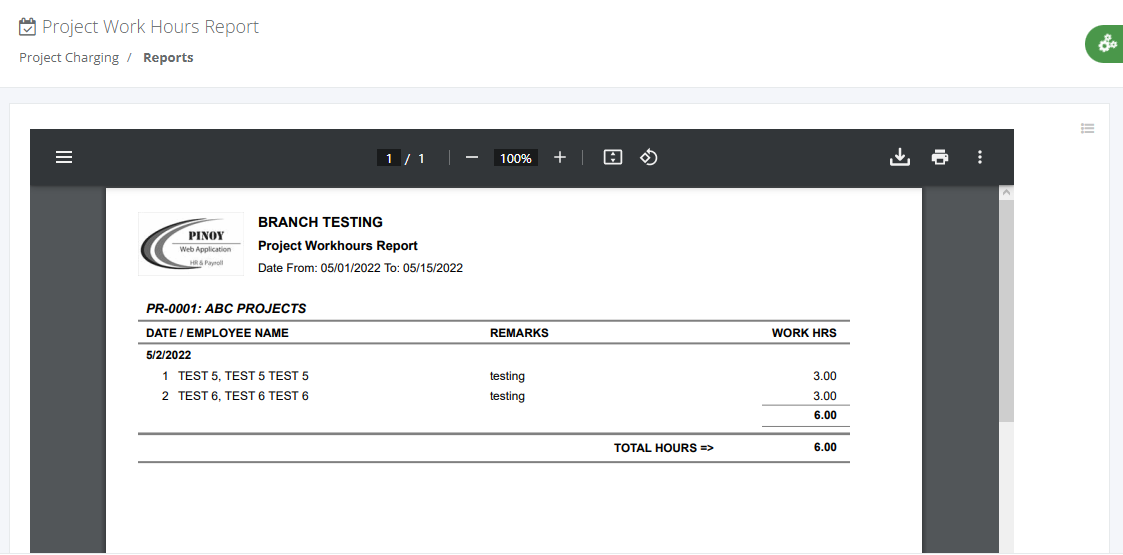
Task: Open the list icon above the PDF panel
Action: click(x=1088, y=128)
